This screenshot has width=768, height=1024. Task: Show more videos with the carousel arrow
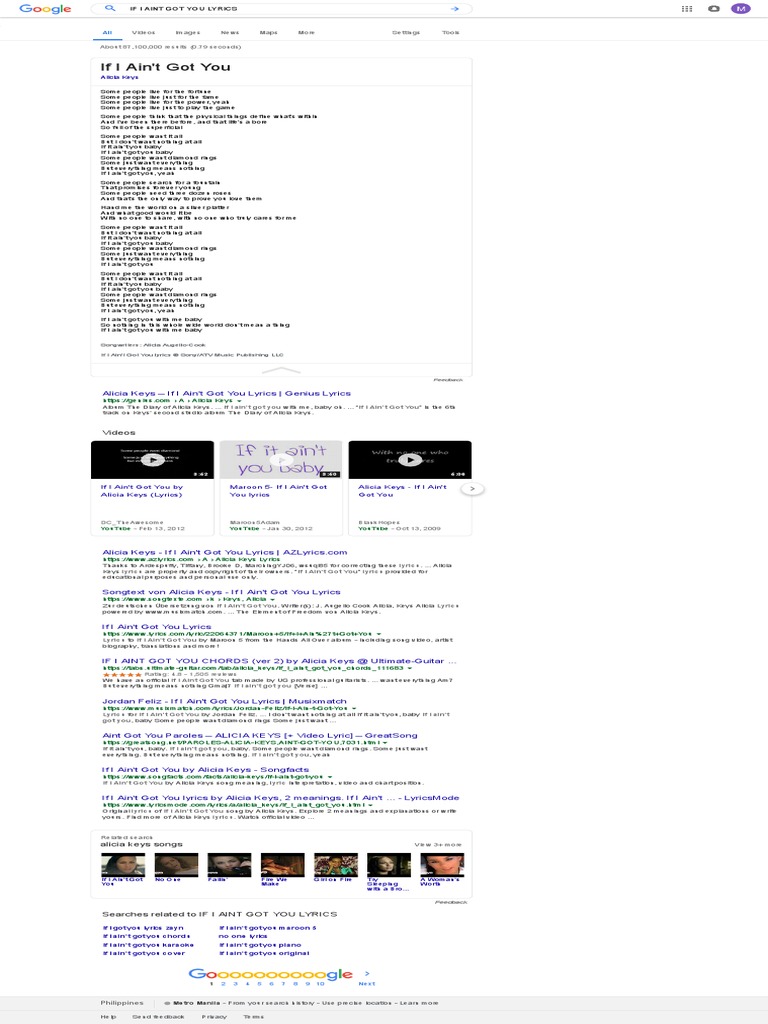point(473,488)
